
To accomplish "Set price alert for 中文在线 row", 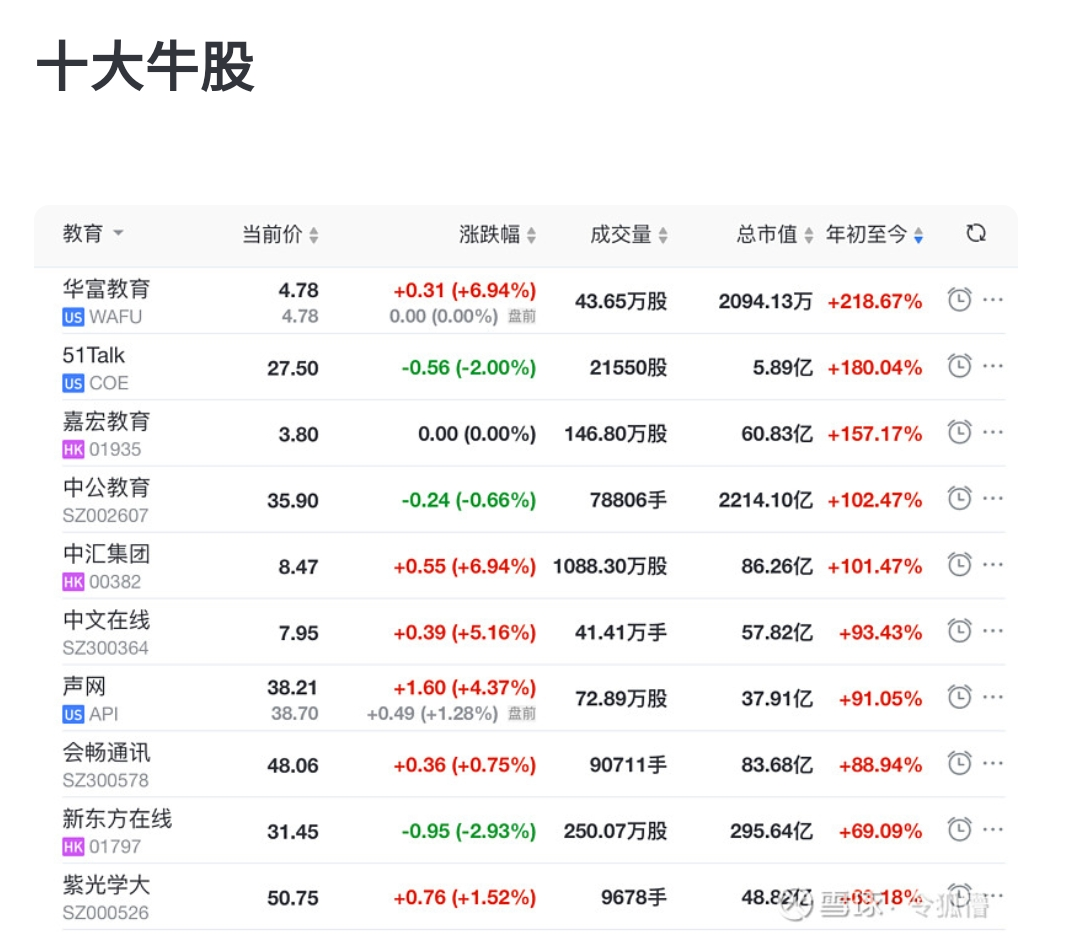I will [x=959, y=631].
